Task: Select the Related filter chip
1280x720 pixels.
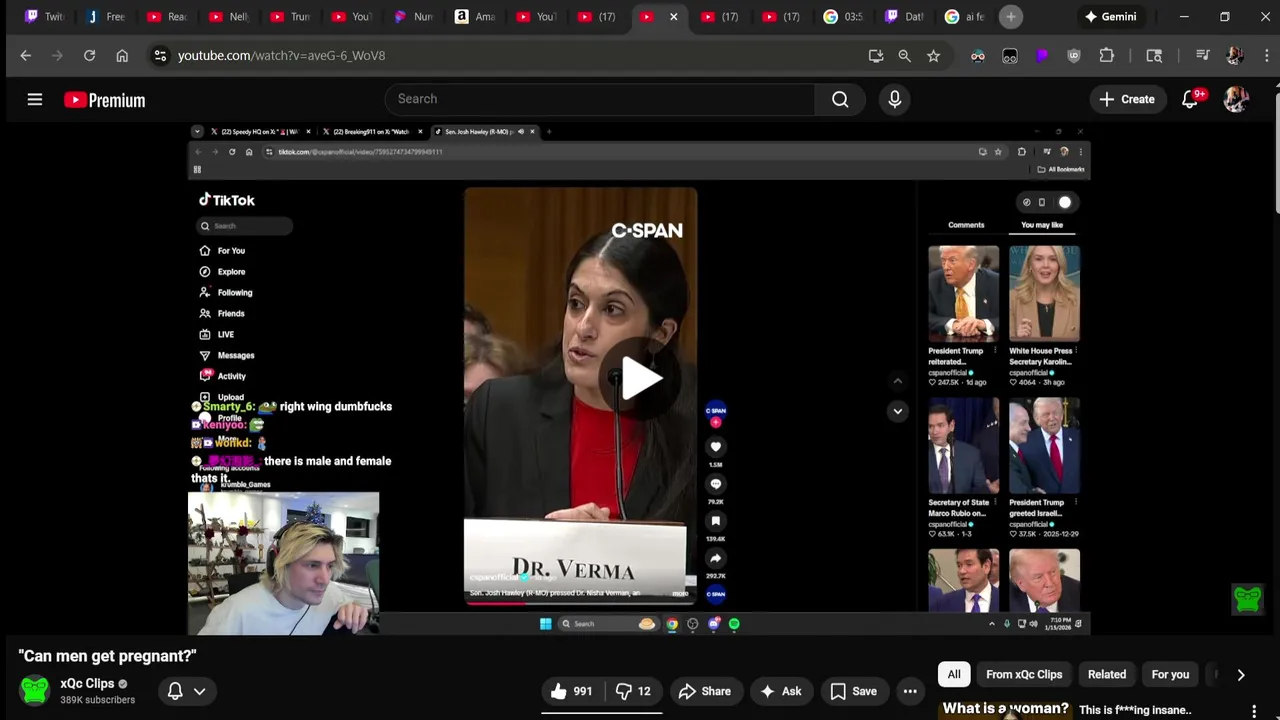Action: click(x=1107, y=674)
